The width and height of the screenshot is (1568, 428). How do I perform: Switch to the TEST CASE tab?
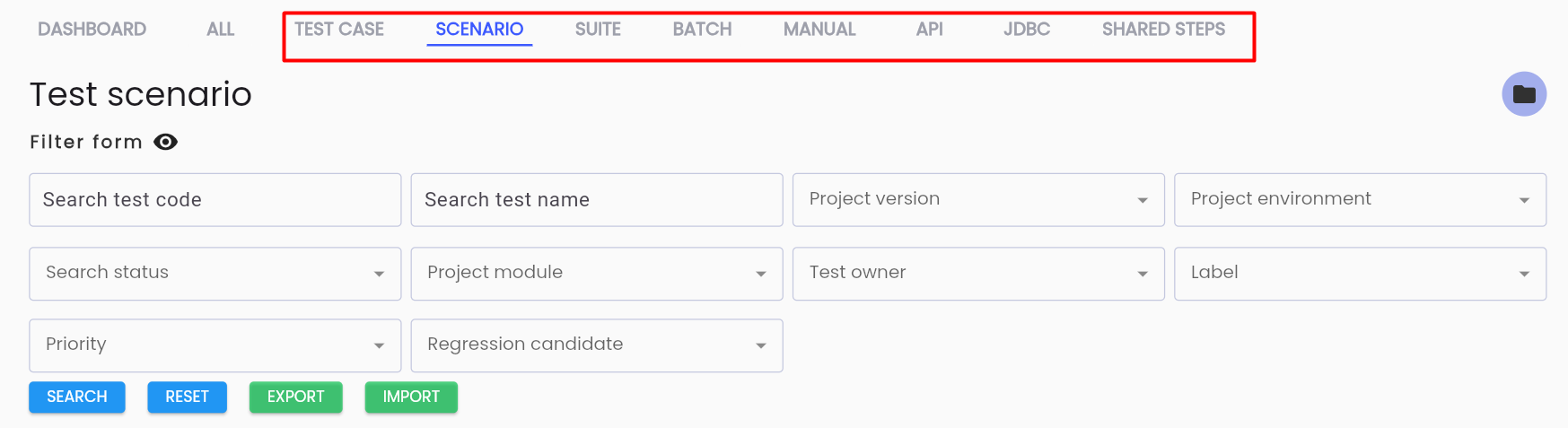(339, 30)
